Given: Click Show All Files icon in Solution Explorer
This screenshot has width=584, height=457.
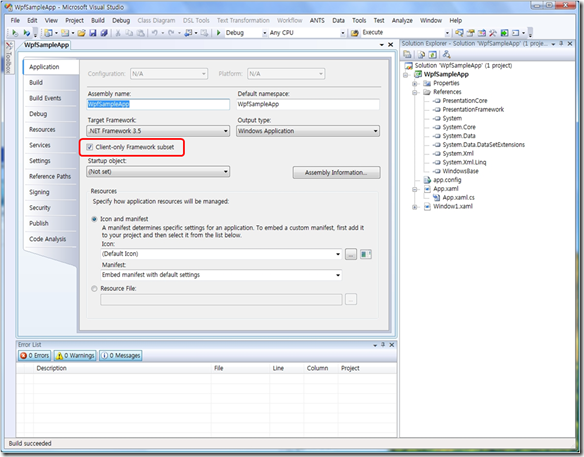Looking at the screenshot, I should (421, 54).
